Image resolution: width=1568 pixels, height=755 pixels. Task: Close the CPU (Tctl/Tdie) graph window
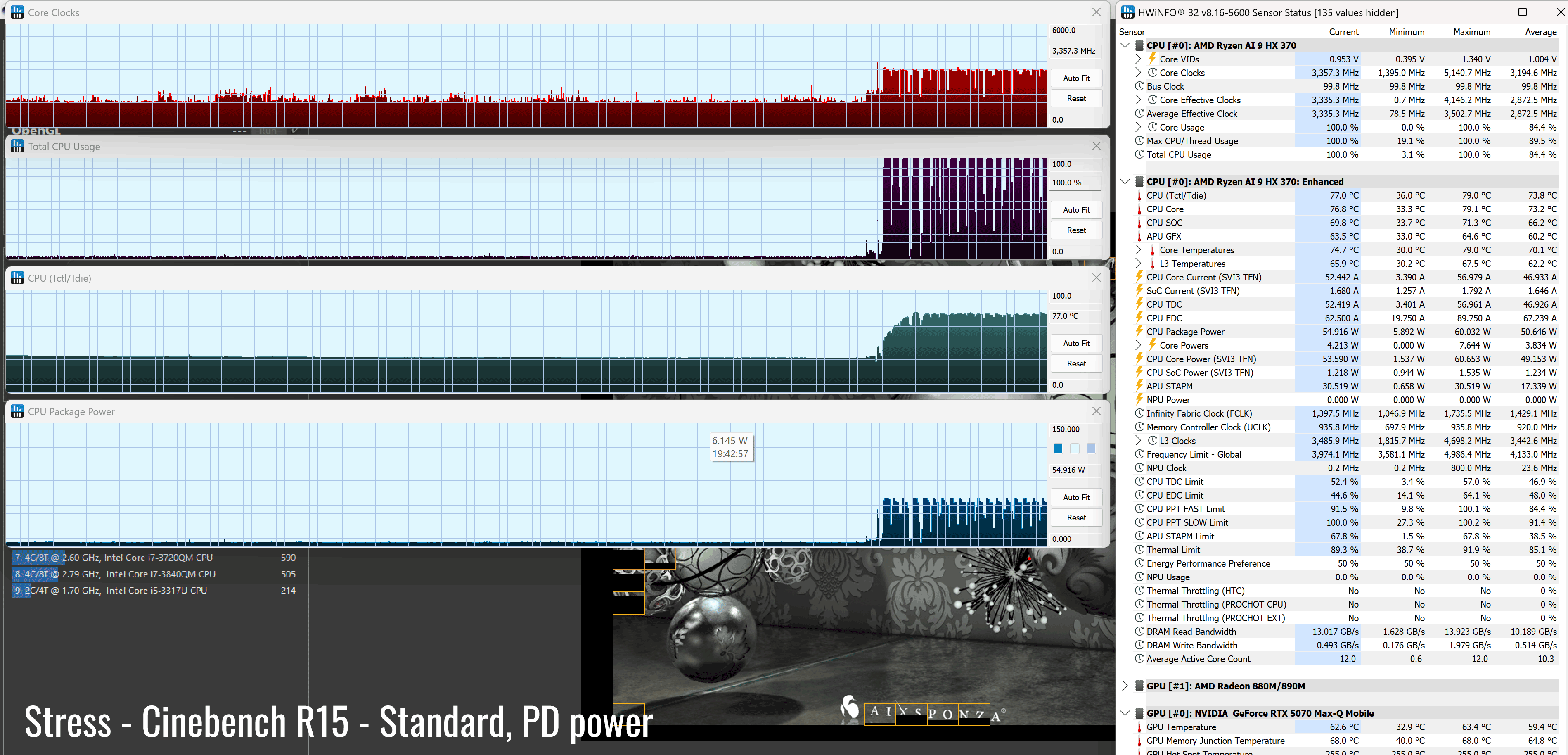pyautogui.click(x=1096, y=278)
